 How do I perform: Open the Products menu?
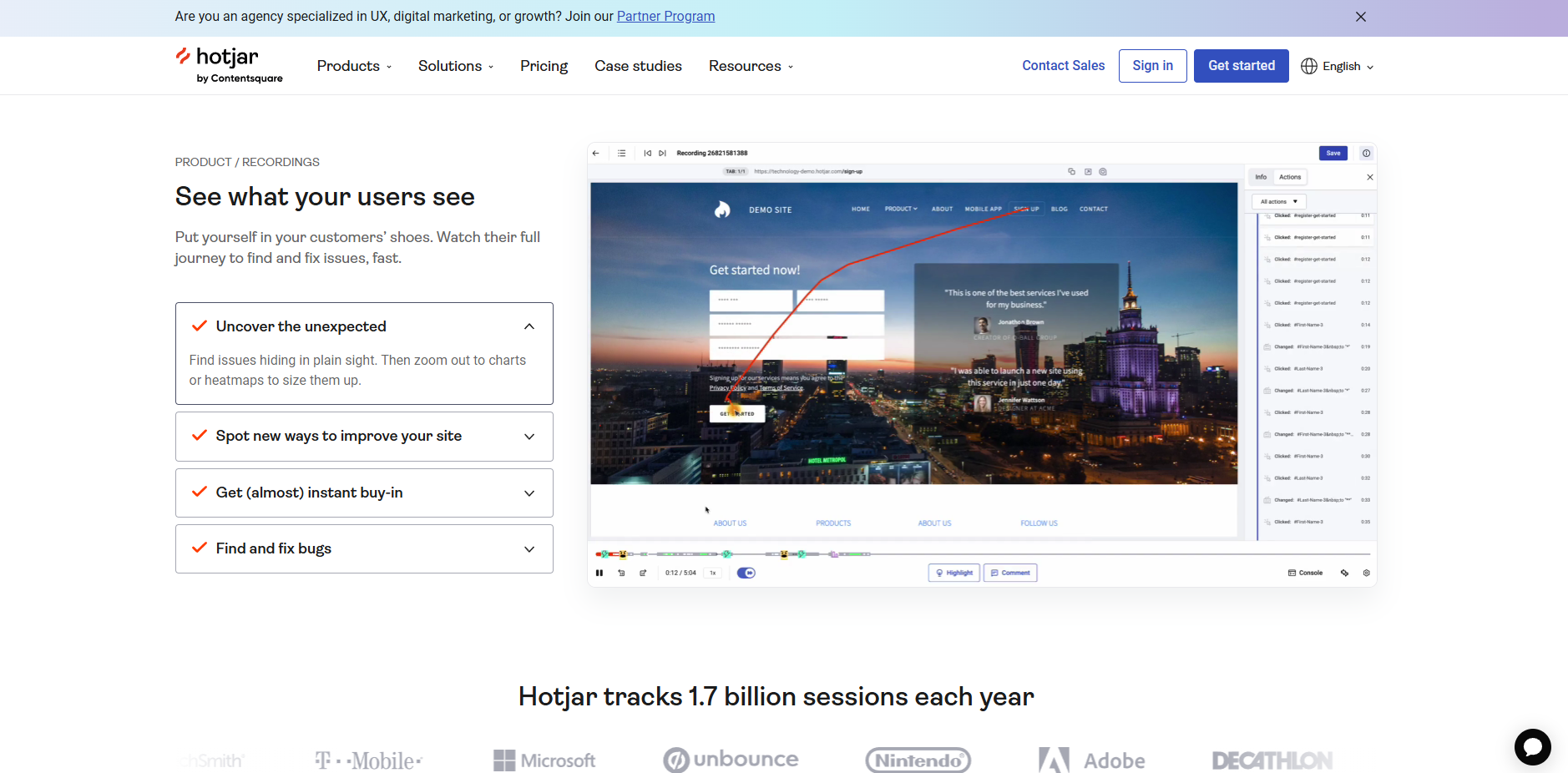pos(354,66)
